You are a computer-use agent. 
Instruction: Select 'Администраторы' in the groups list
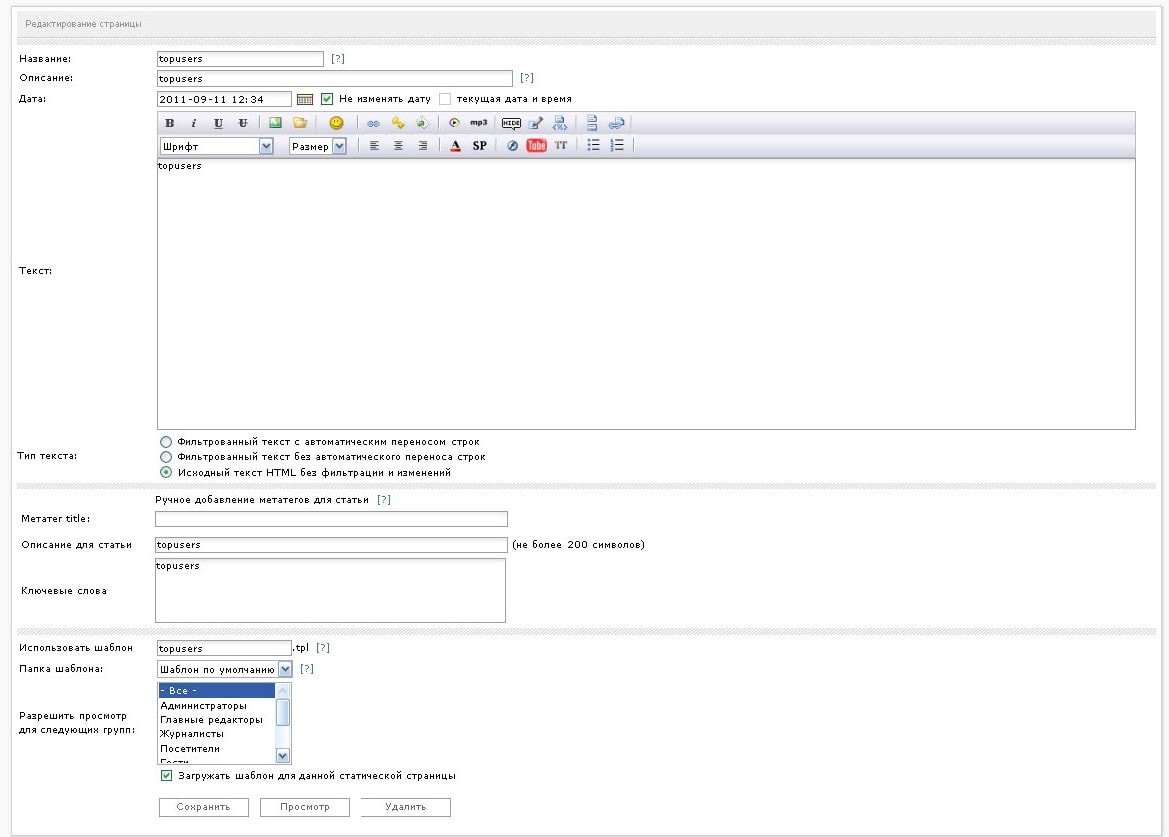(x=204, y=705)
